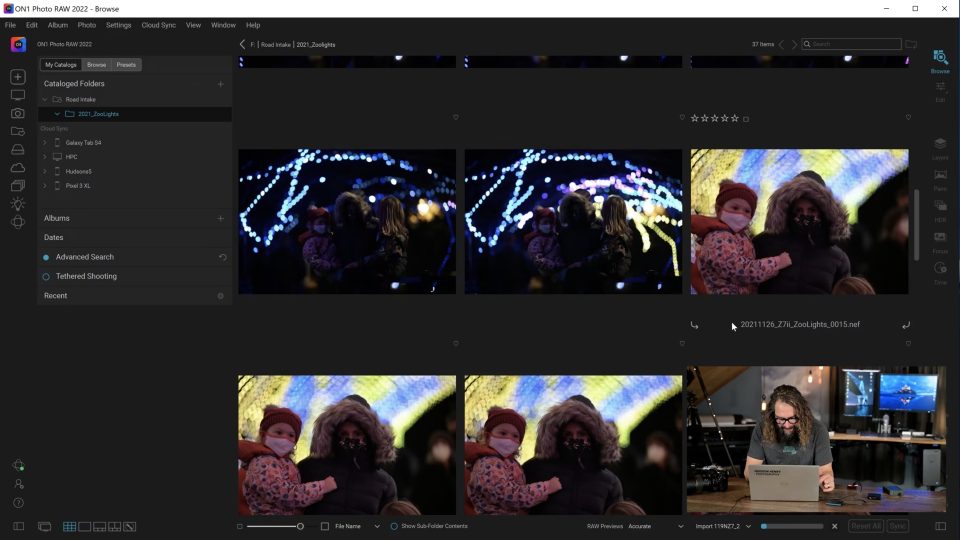Expand the HPC device entry
Screen dimensions: 960x540
[x=45, y=157]
